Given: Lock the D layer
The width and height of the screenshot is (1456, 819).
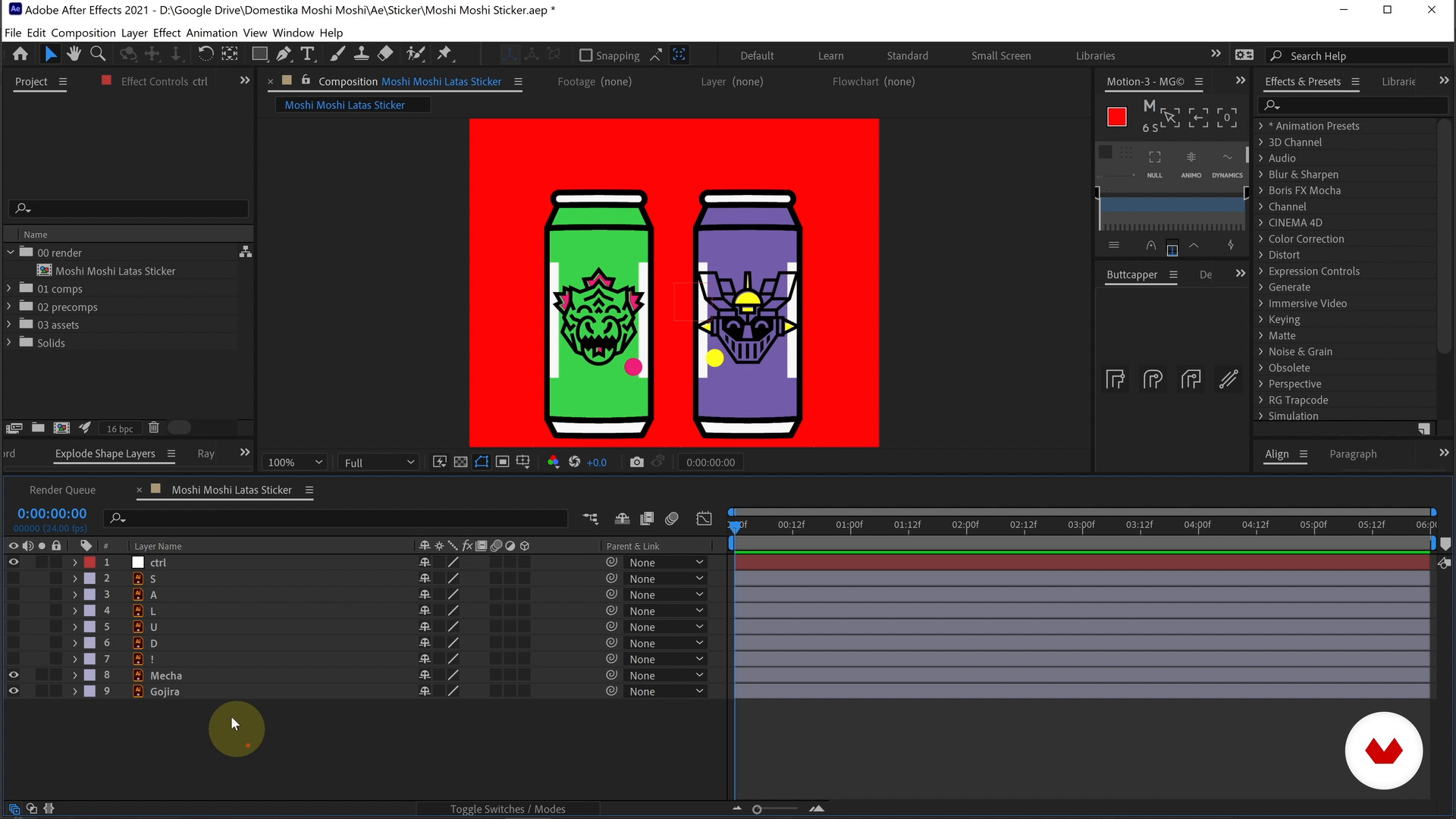Looking at the screenshot, I should pos(56,643).
